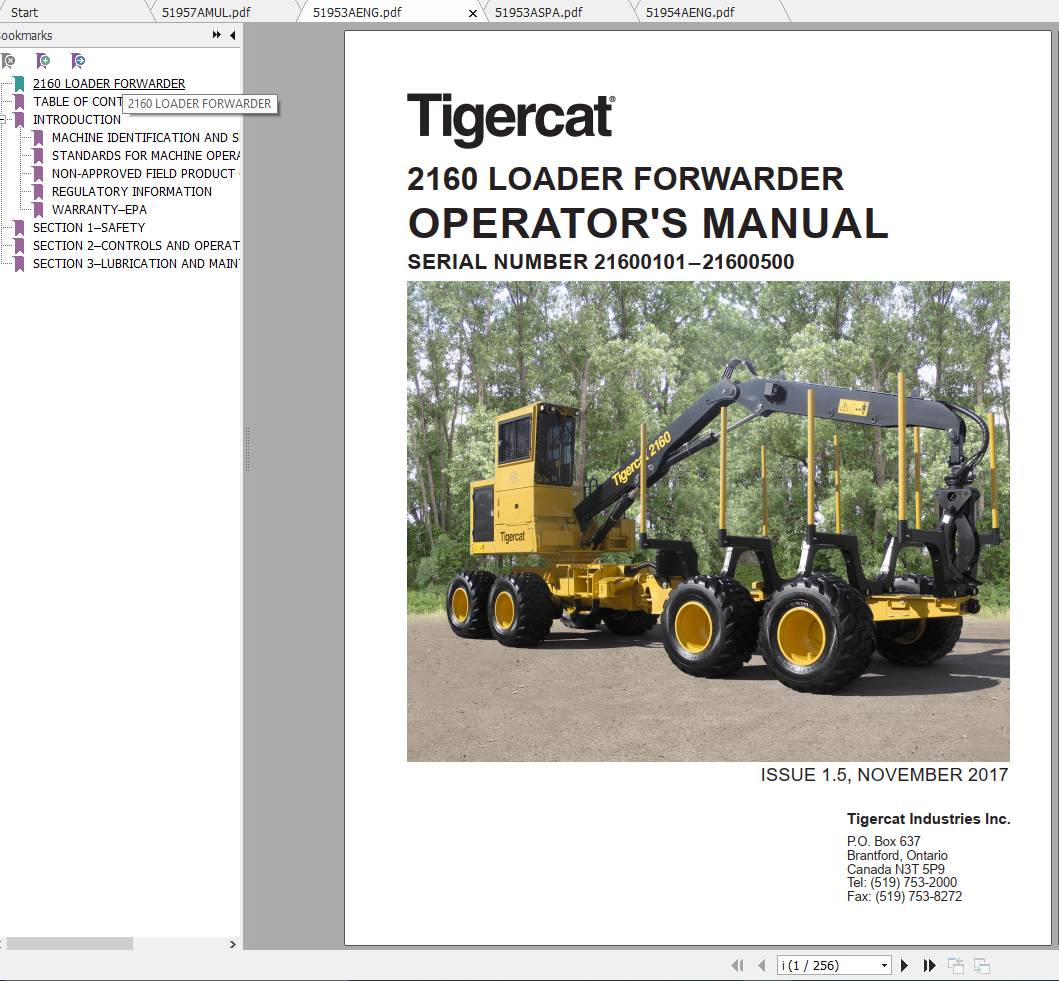Open the Start tab
This screenshot has width=1059, height=981.
(22, 12)
